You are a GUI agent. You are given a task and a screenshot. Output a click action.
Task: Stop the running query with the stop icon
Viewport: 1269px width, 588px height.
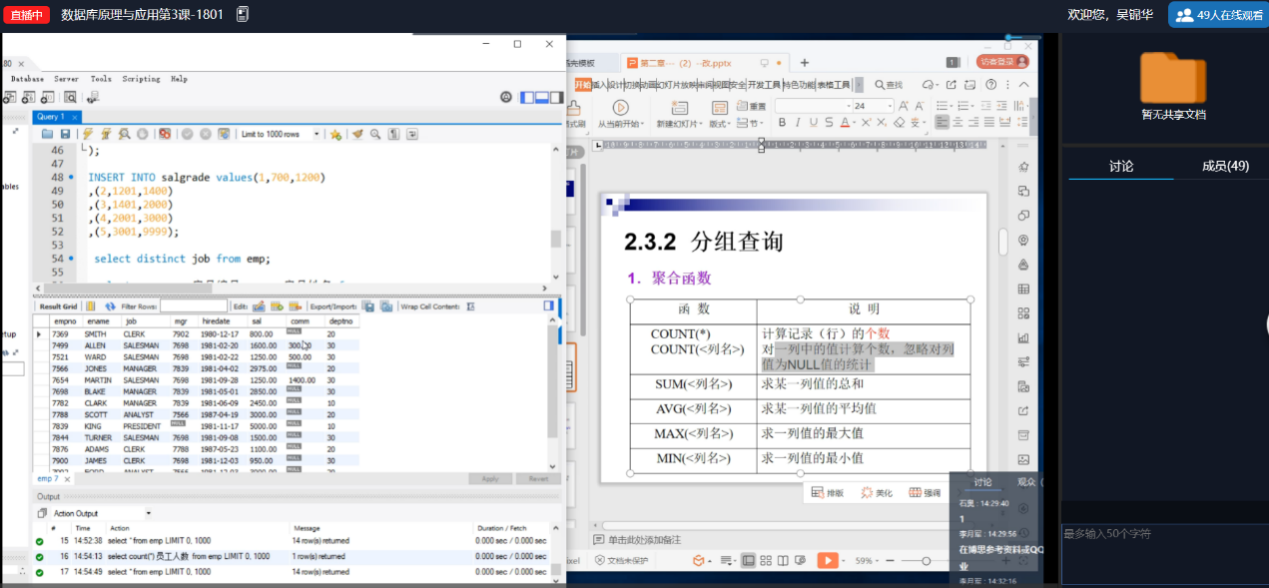tap(142, 135)
